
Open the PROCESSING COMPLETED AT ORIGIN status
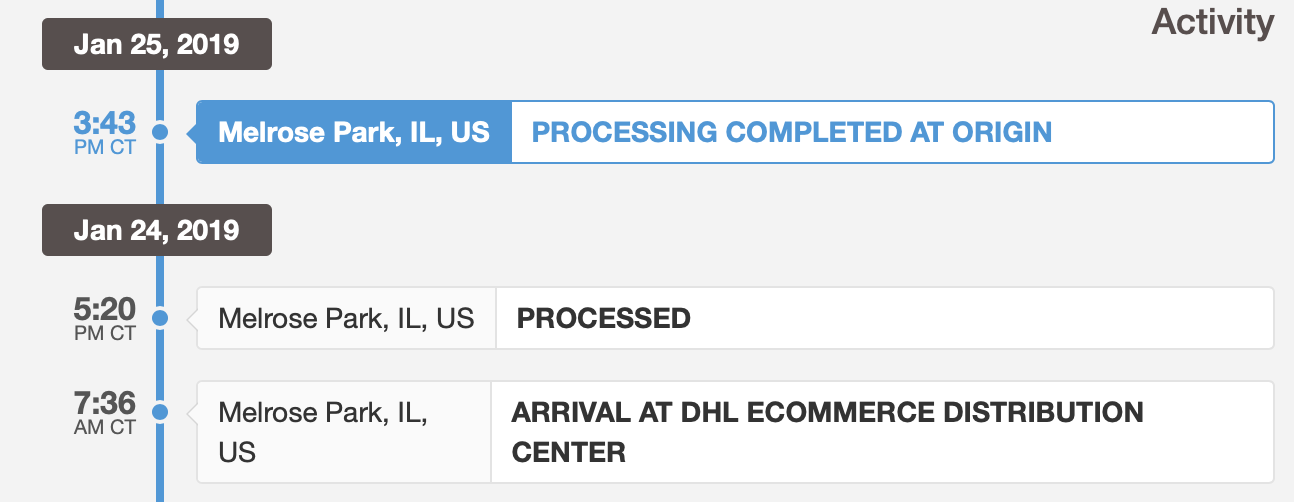coord(791,132)
